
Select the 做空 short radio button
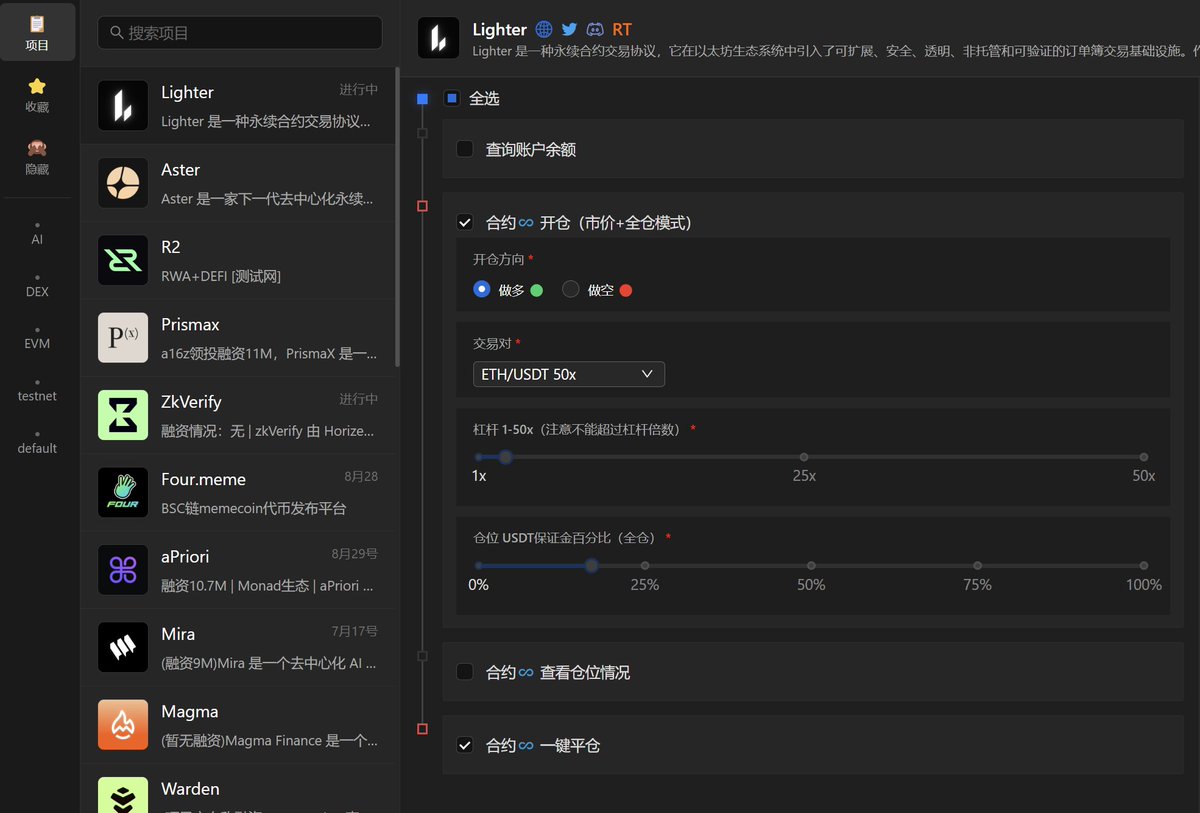click(x=571, y=289)
